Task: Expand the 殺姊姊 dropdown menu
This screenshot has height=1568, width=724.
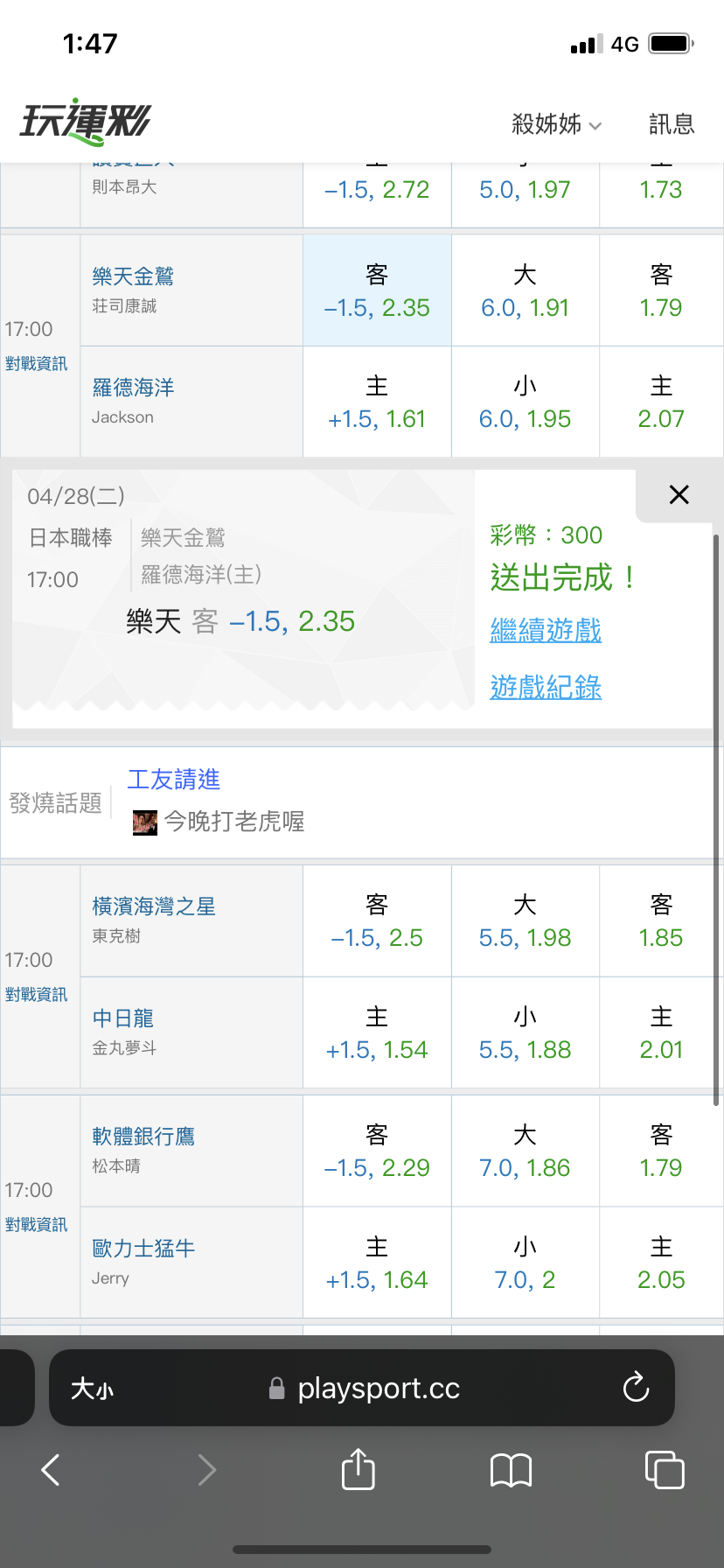Action: [556, 125]
